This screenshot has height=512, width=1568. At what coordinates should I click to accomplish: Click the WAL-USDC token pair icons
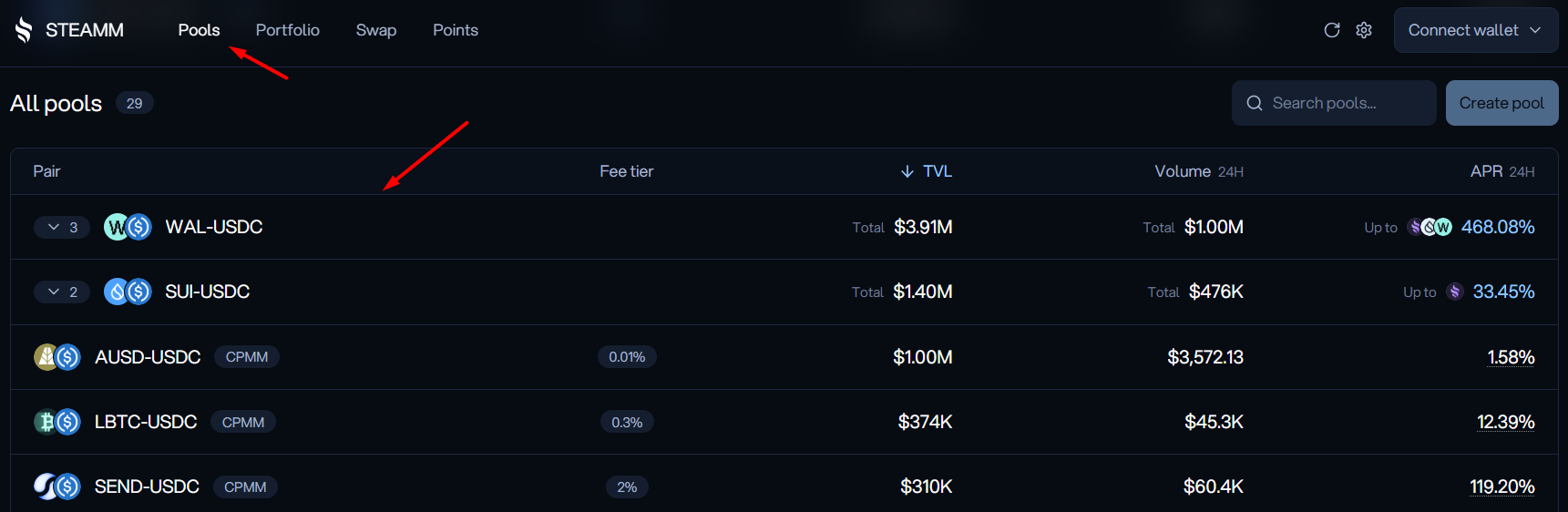click(128, 227)
